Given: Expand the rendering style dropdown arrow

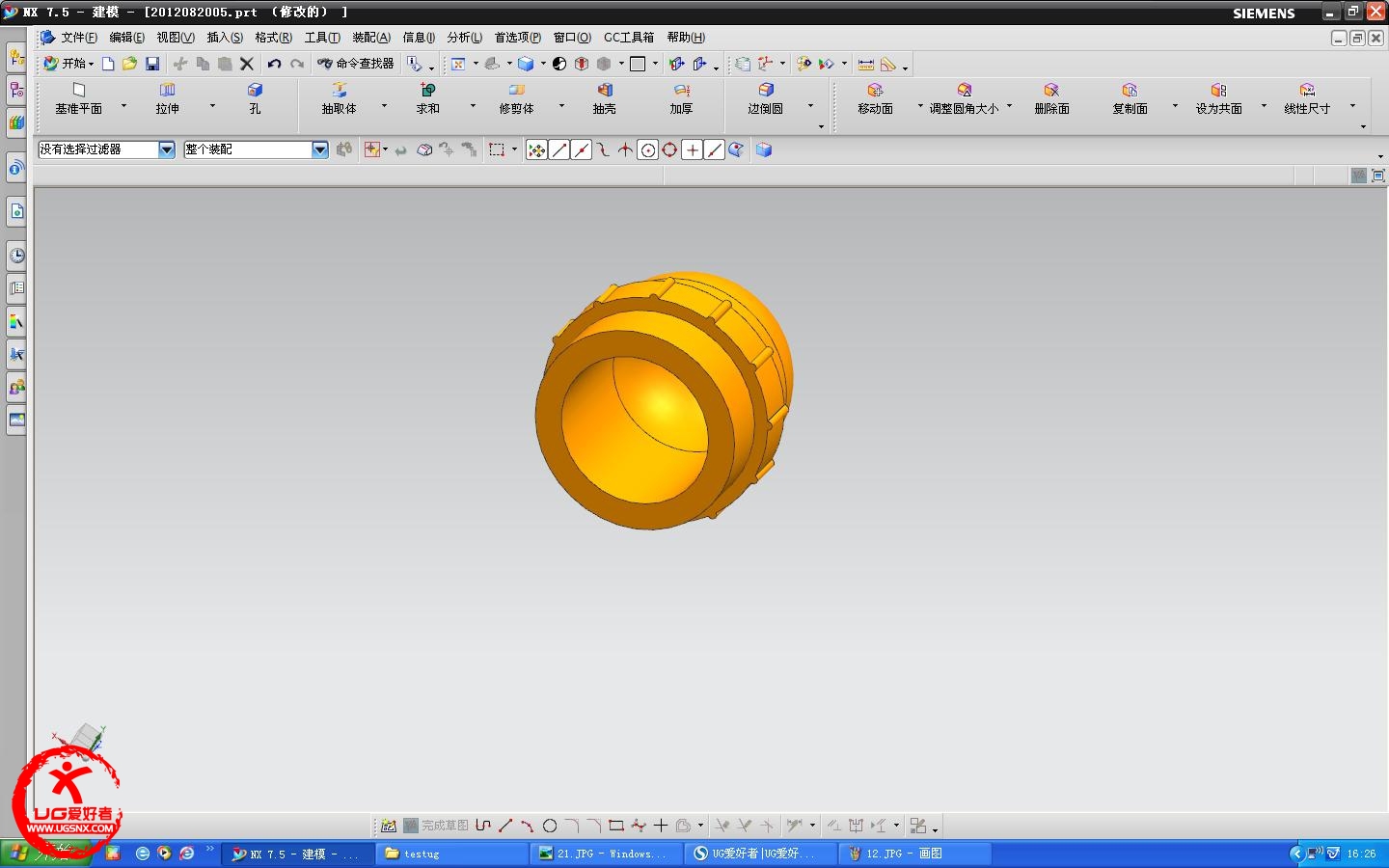Looking at the screenshot, I should (x=544, y=65).
